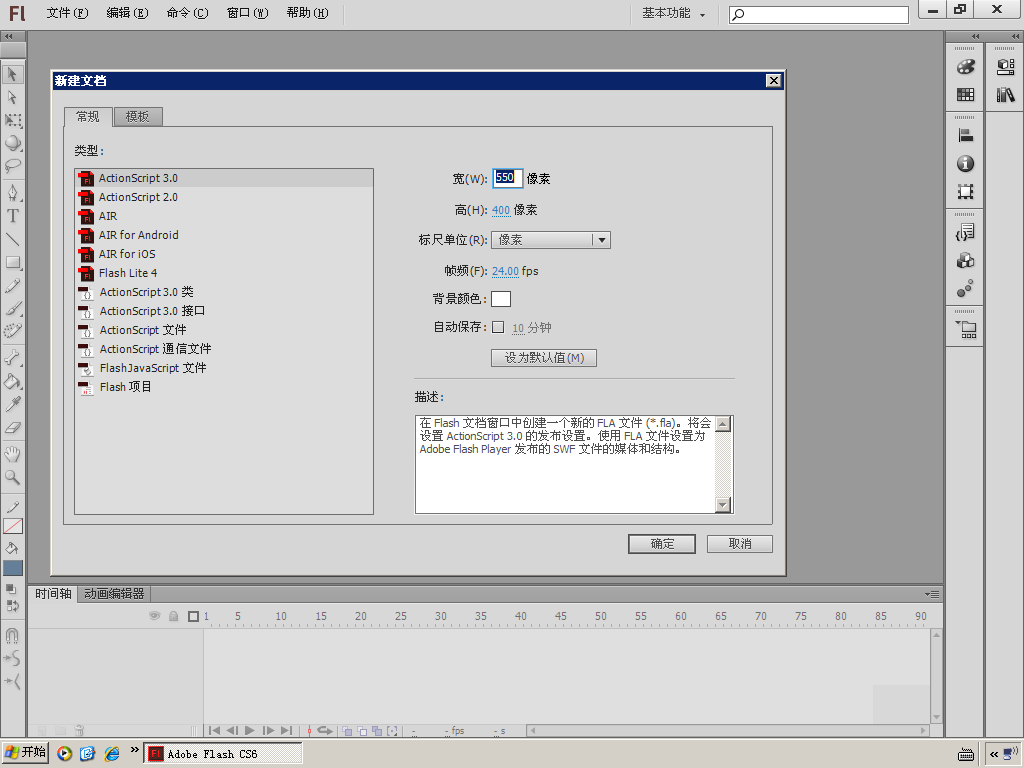This screenshot has height=768, width=1024.
Task: Open the Project panel icon
Action: point(965,329)
